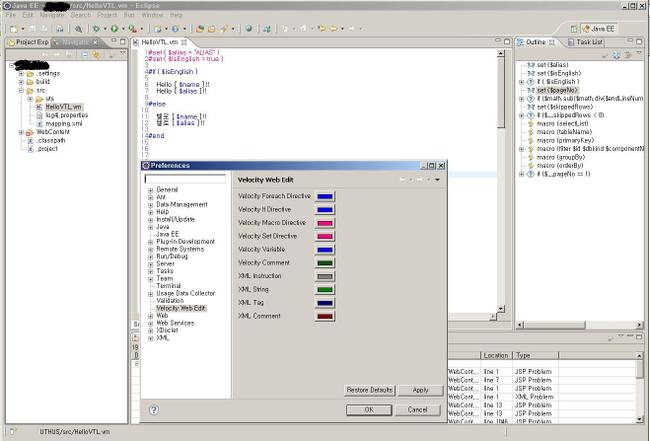Select macro (groupBy) in Outline

[560, 157]
